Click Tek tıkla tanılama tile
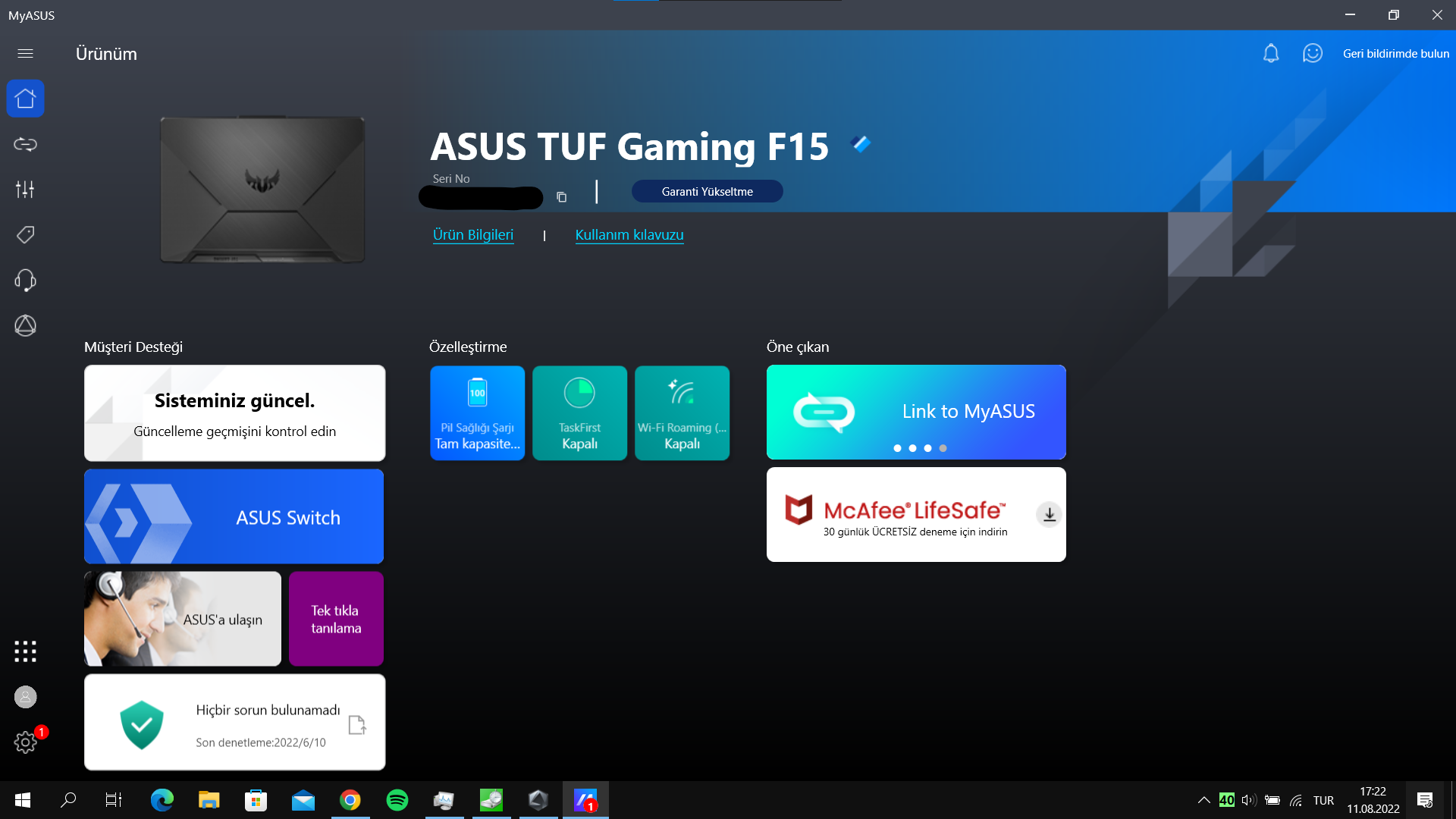The height and width of the screenshot is (819, 1456). pyautogui.click(x=336, y=619)
